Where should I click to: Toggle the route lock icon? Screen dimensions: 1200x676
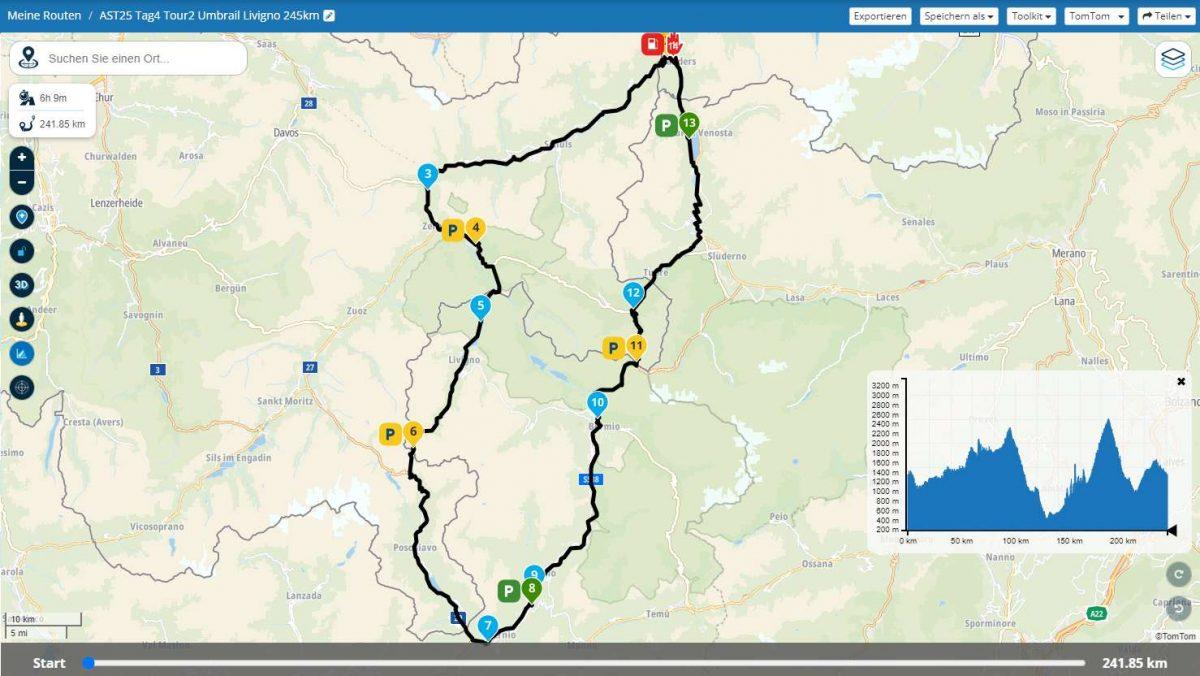pyautogui.click(x=22, y=251)
